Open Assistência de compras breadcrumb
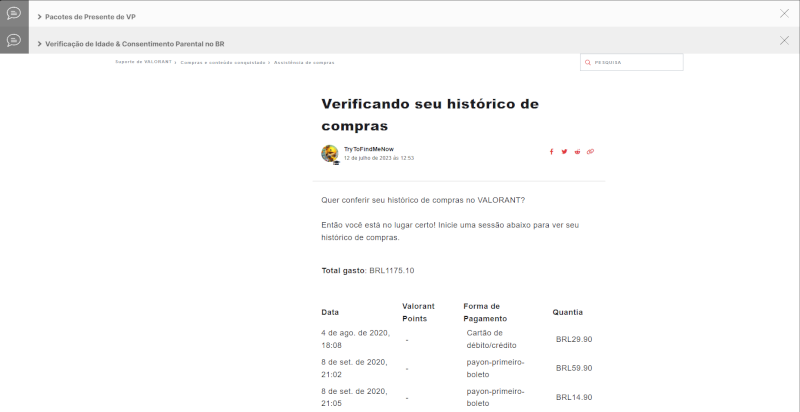The height and width of the screenshot is (412, 800). click(x=304, y=62)
